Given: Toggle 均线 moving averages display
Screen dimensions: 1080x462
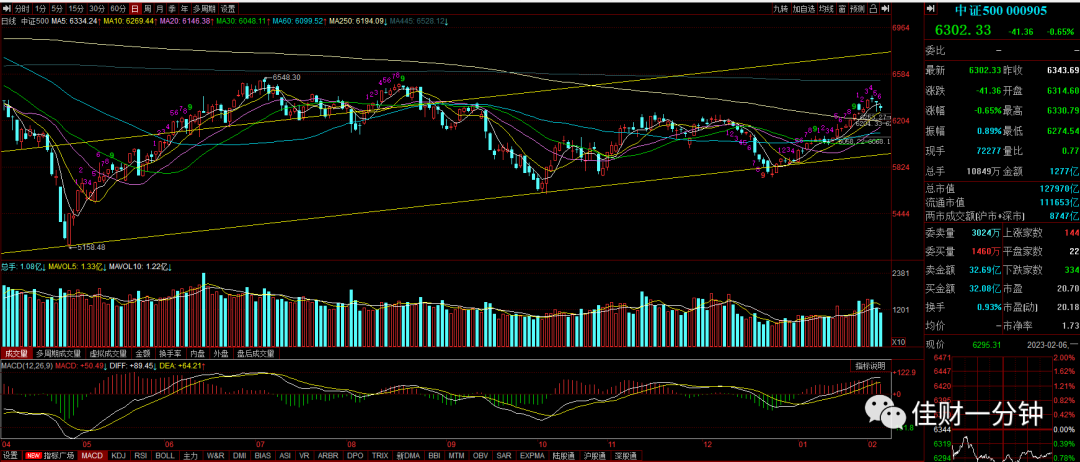Looking at the screenshot, I should click(827, 9).
